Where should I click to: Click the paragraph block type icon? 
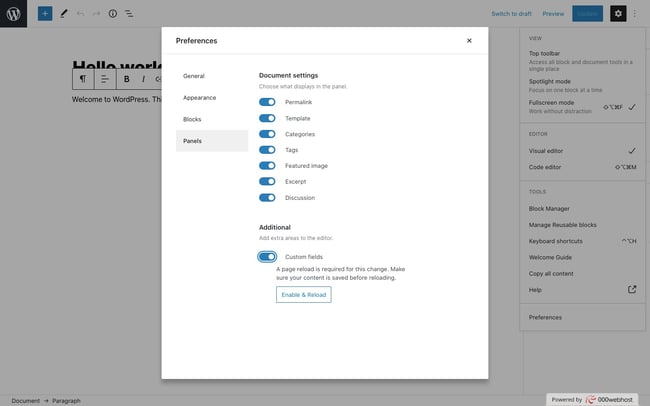click(x=83, y=79)
